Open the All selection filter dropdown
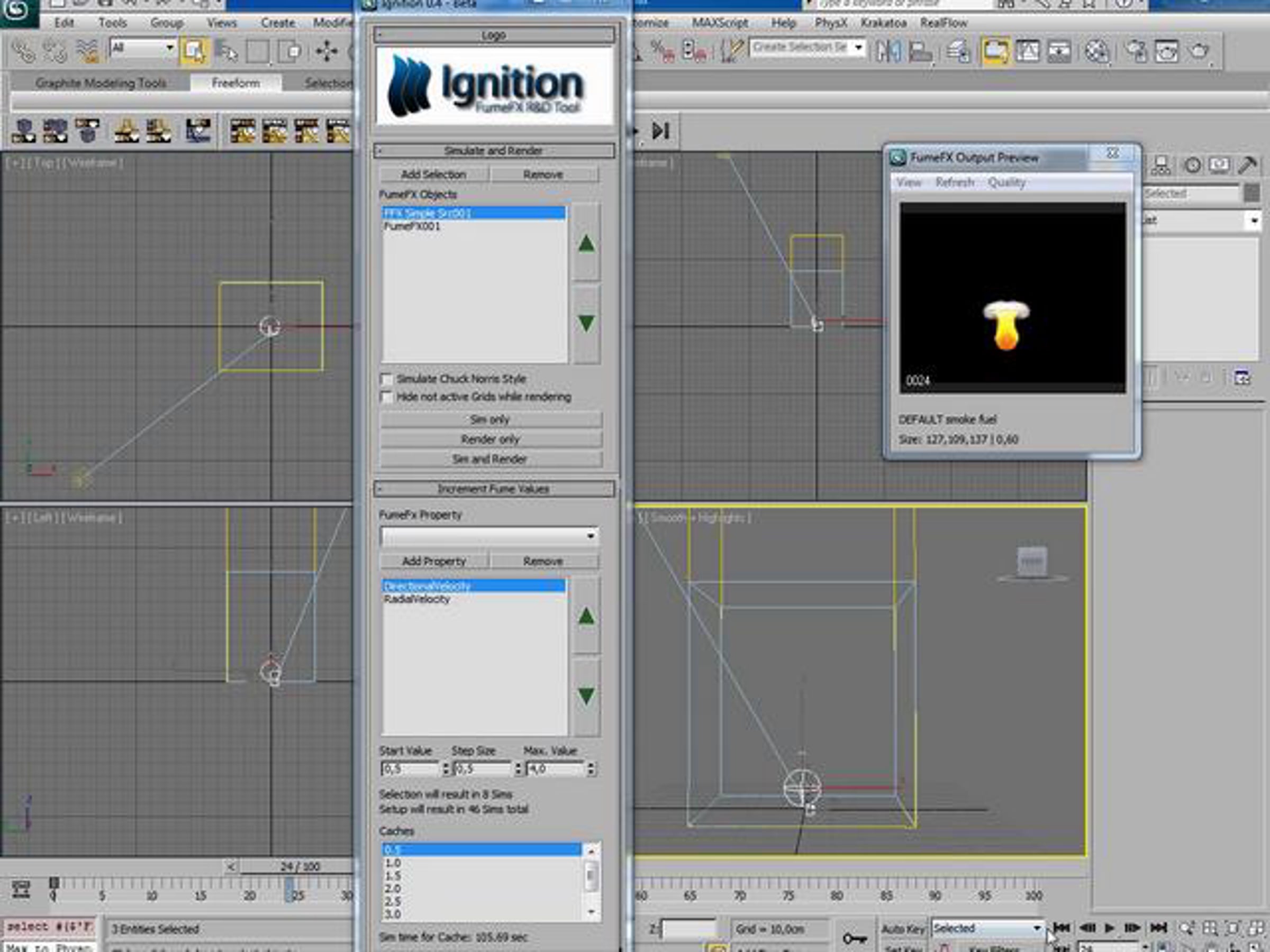1270x952 pixels. pos(143,48)
